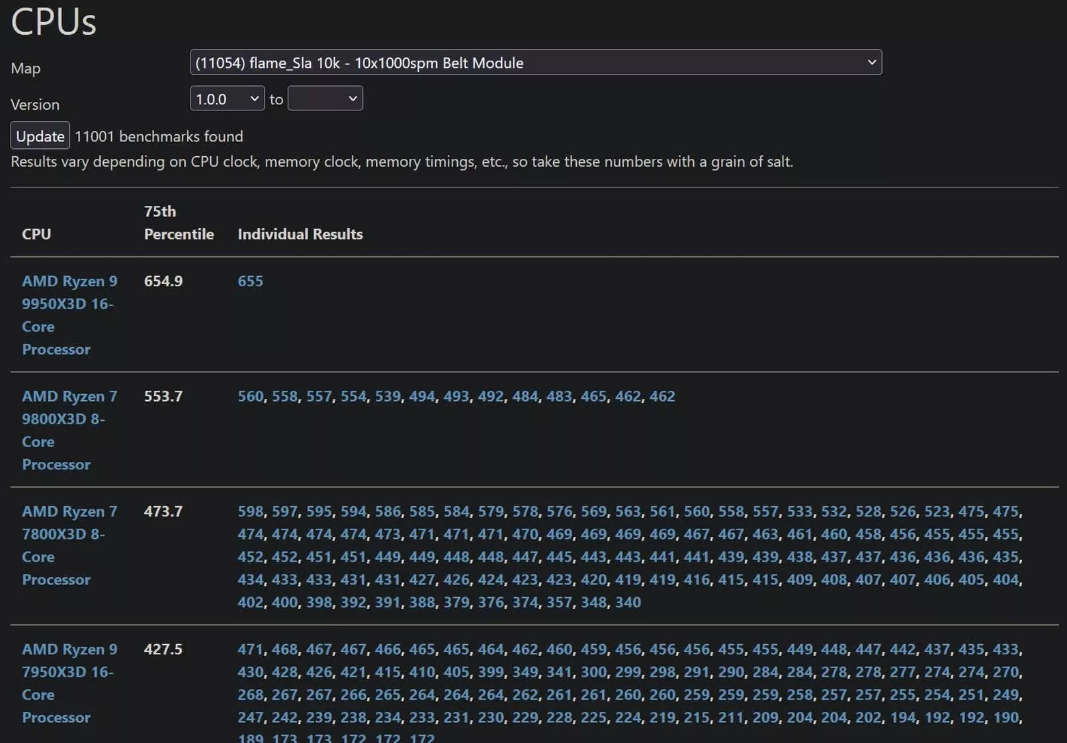Screen dimensions: 1067x743
Task: Open the 595 result in the 7800X3D row
Action: pyautogui.click(x=319, y=511)
